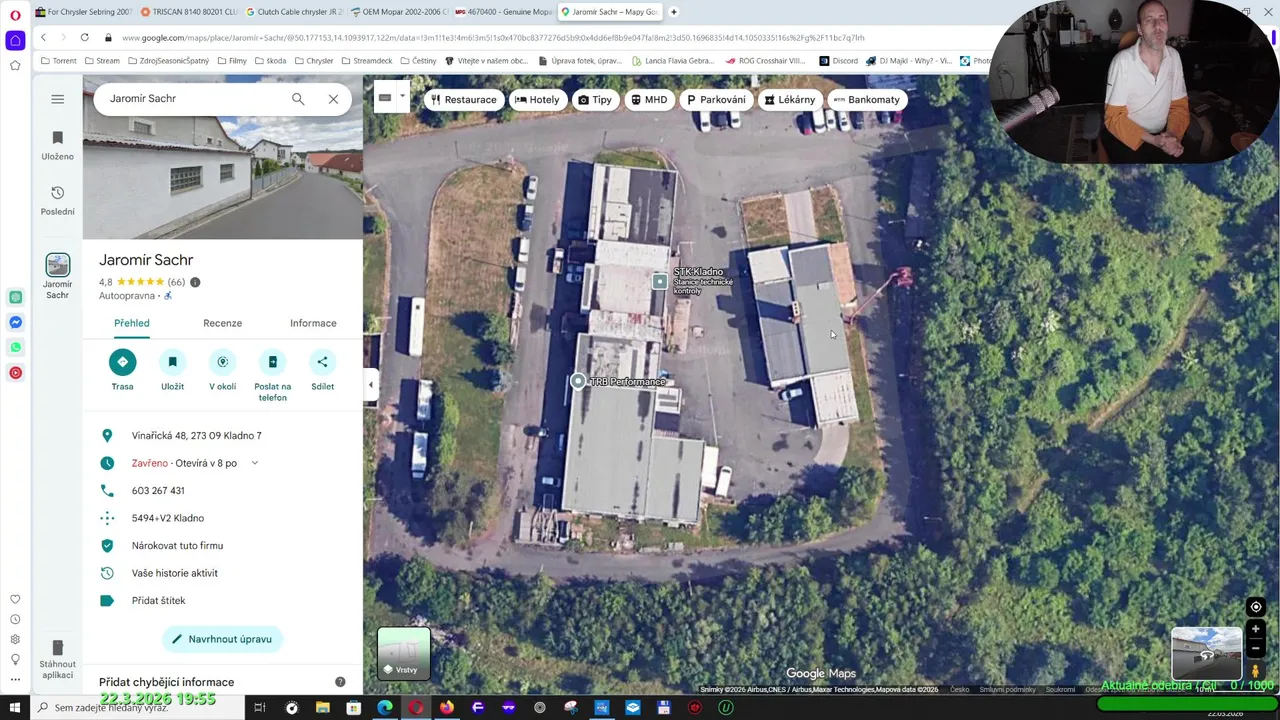Start directions with the Trasa button

122,371
